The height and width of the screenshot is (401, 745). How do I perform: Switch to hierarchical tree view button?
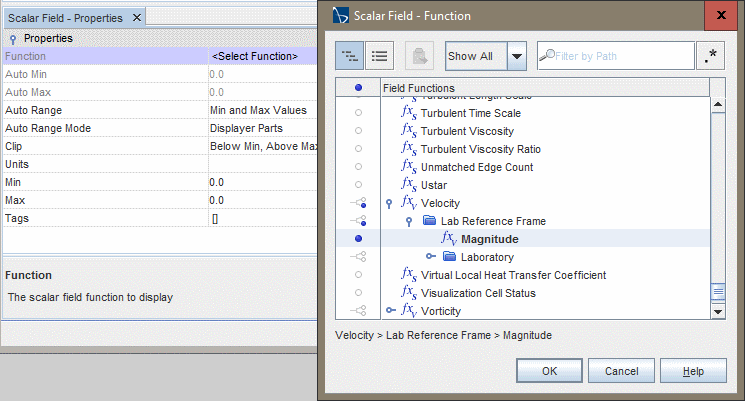(349, 56)
